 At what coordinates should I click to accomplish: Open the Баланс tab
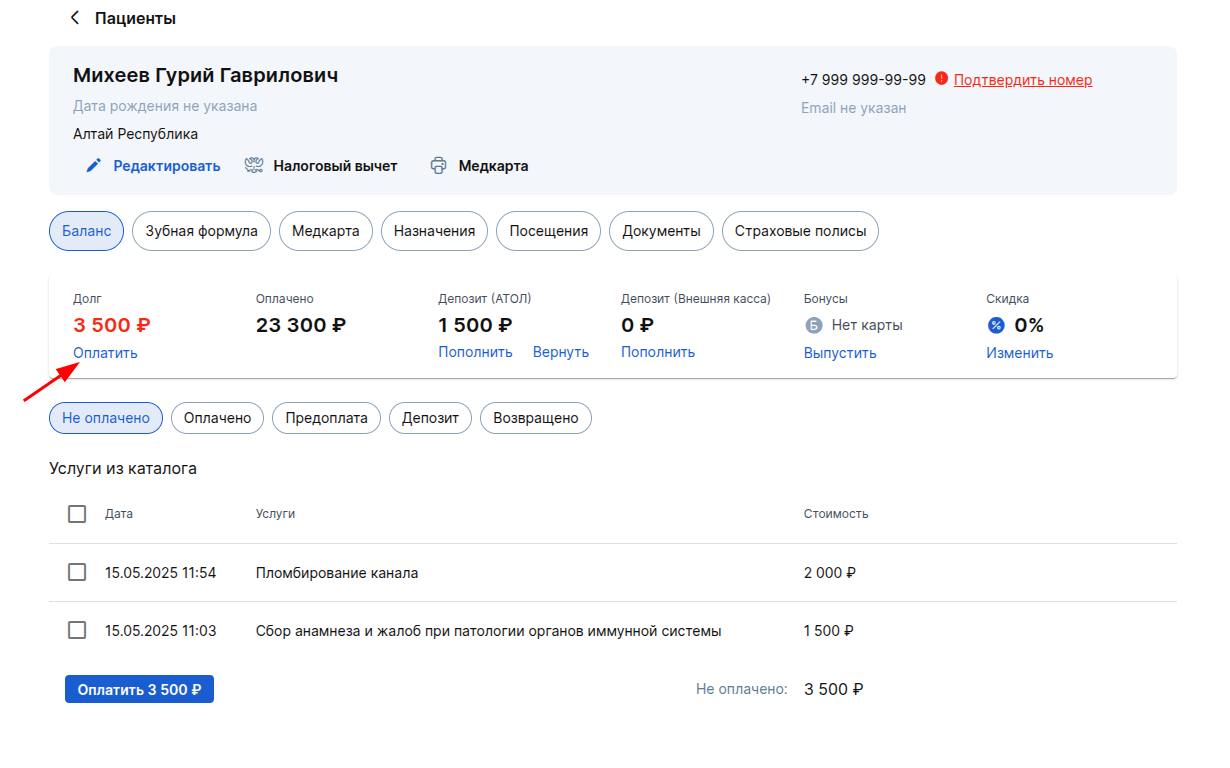click(86, 231)
